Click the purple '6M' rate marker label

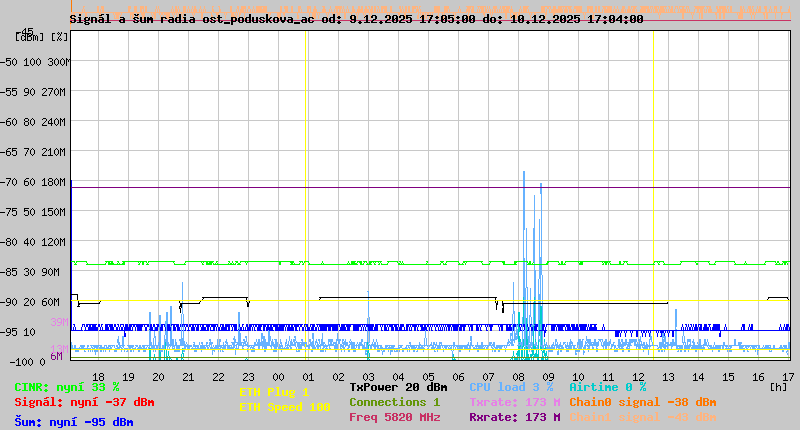[x=57, y=356]
